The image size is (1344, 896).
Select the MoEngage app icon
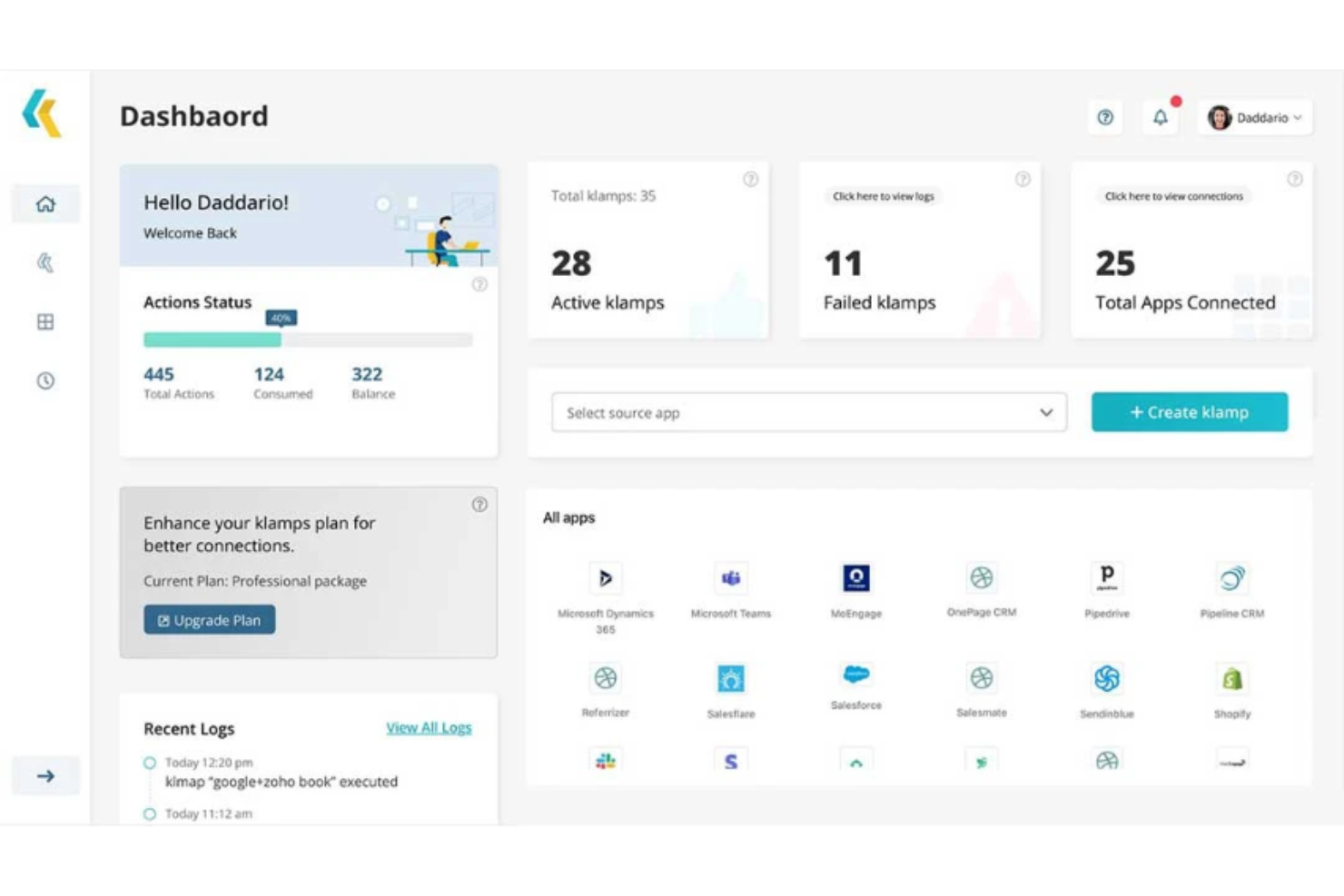[855, 578]
